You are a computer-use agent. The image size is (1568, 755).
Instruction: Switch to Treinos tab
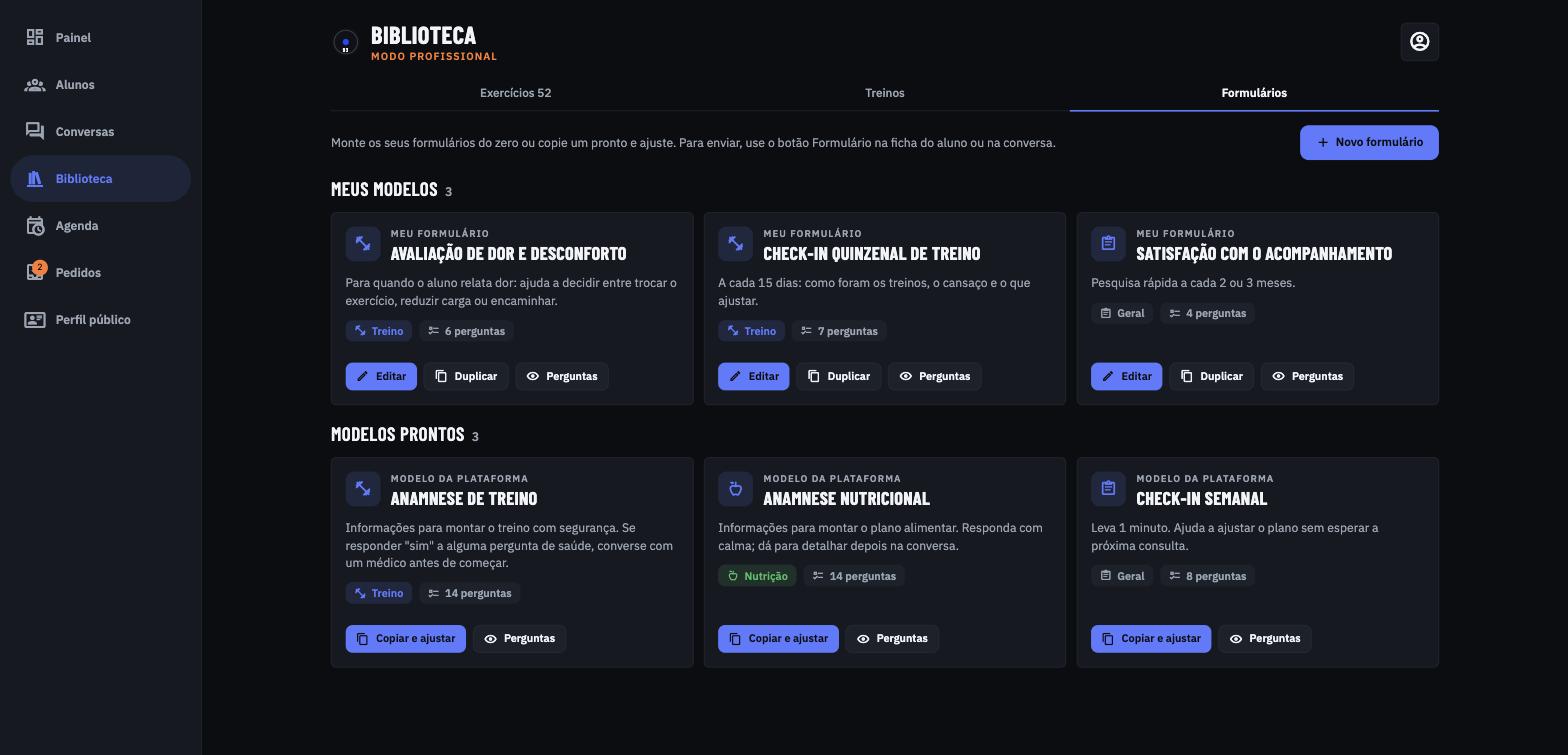884,93
